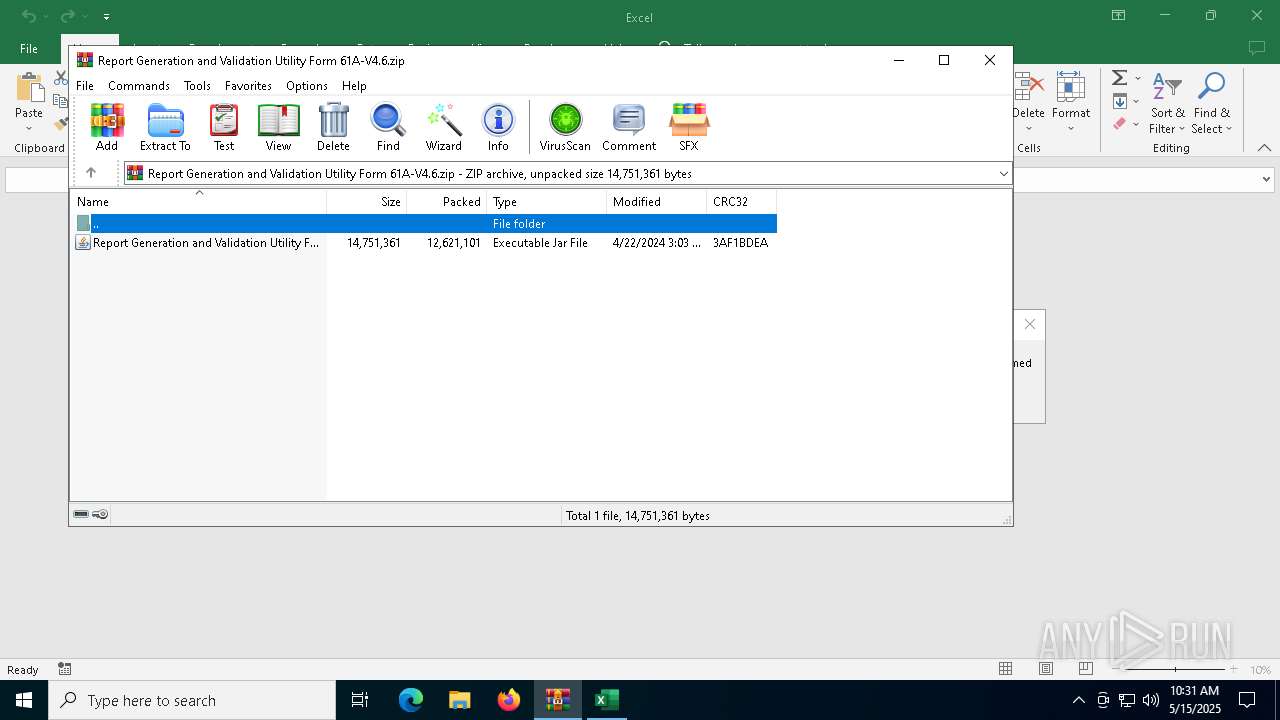Sort by the Size column header
Viewport: 1280px width, 720px height.
(367, 202)
